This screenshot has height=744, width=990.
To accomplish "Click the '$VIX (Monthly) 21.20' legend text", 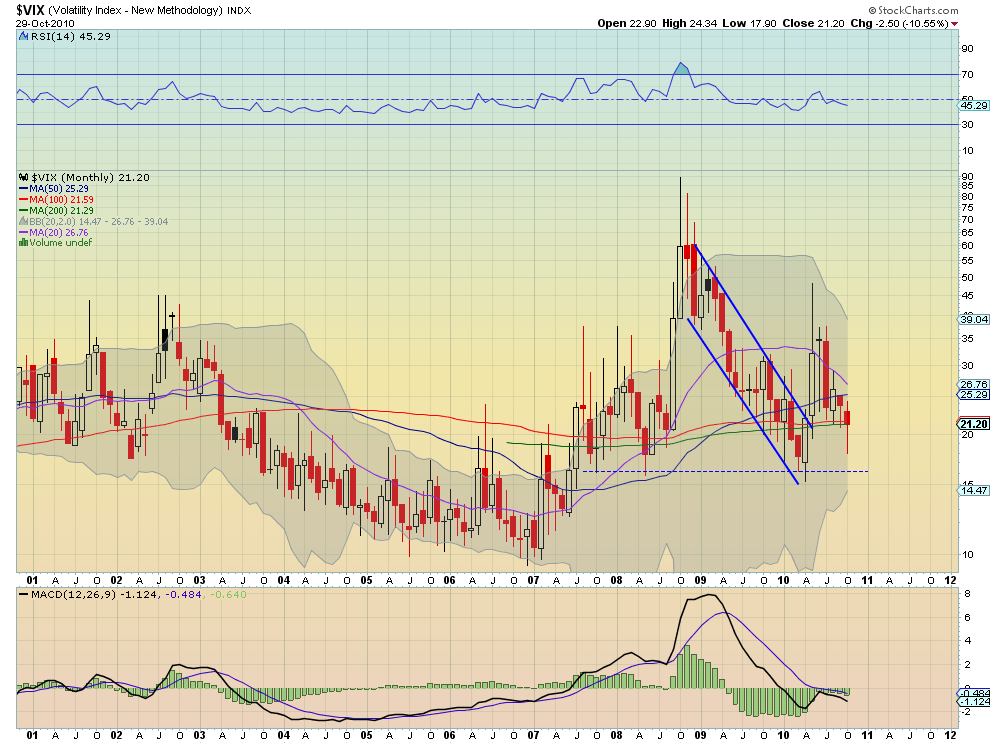I will pos(90,177).
